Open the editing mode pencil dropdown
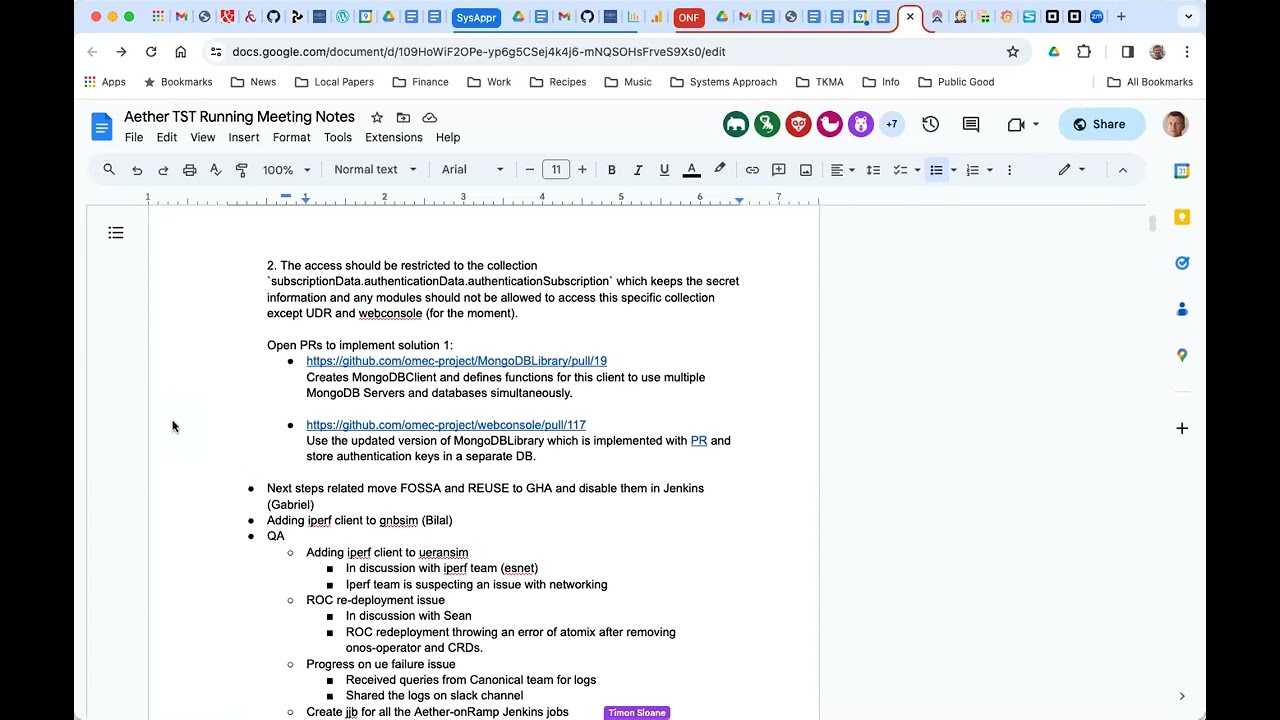This screenshot has width=1280, height=720. [1071, 170]
